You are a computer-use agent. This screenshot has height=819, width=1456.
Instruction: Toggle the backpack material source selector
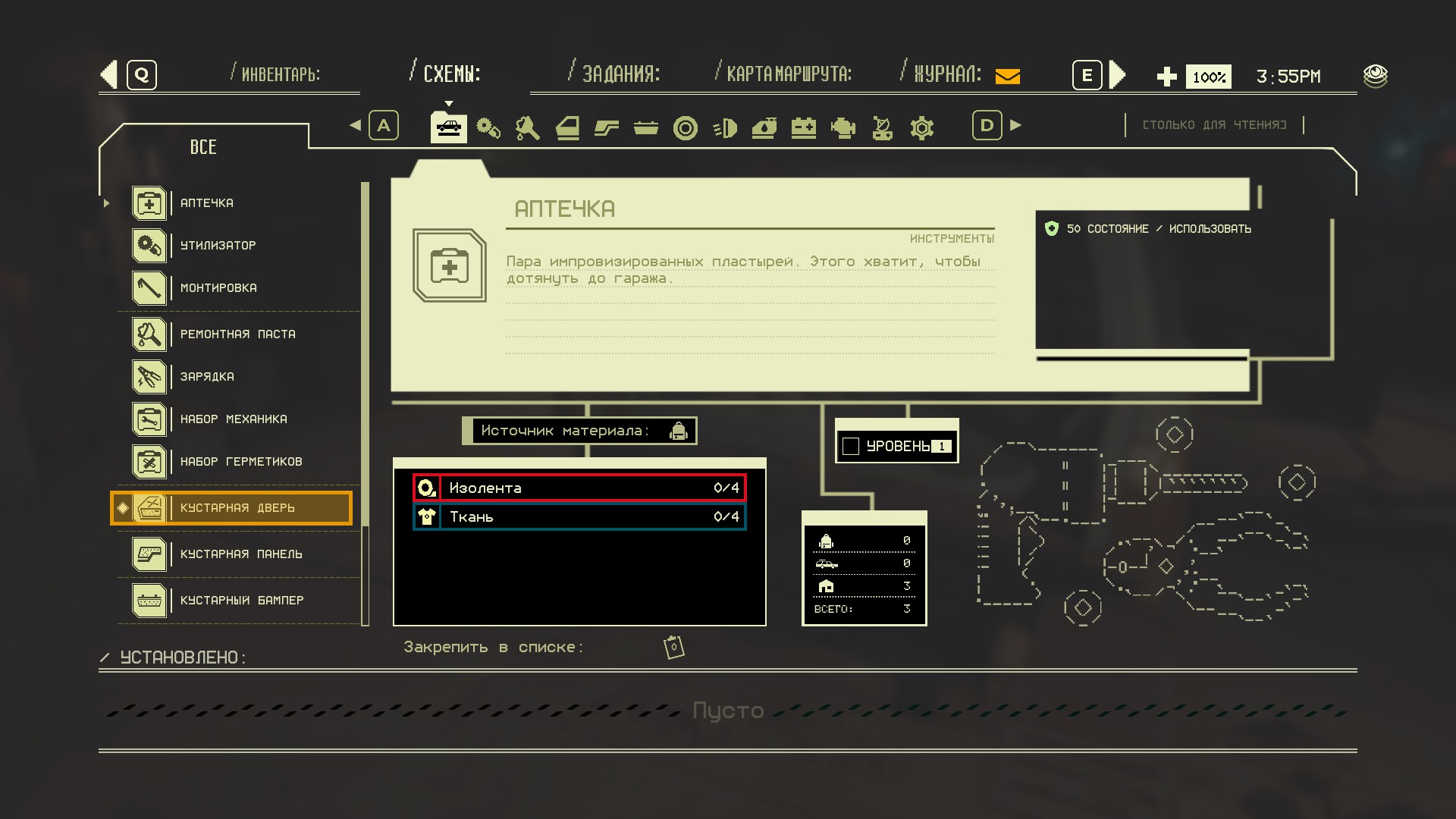678,431
